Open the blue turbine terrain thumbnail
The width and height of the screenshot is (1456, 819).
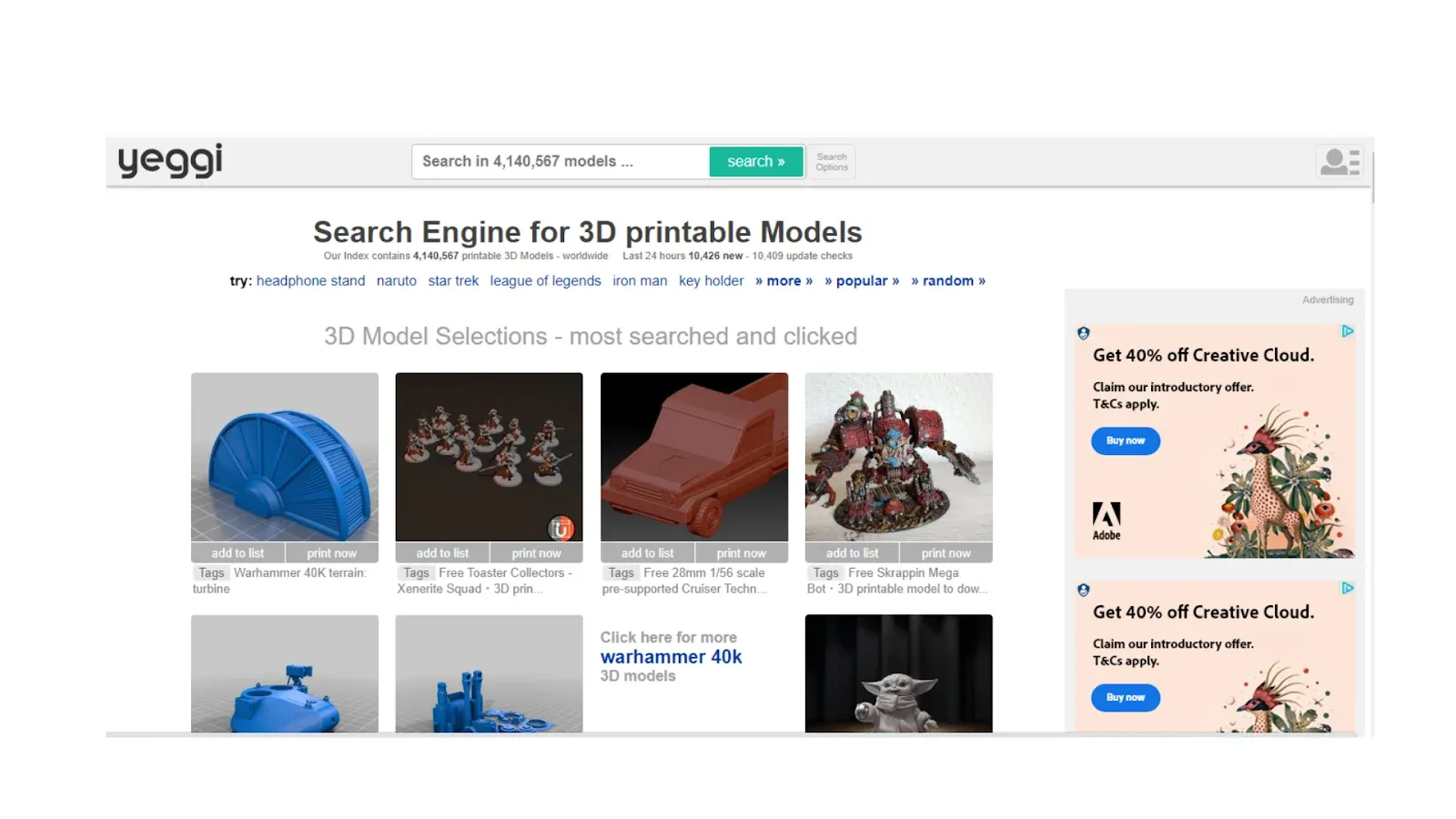[285, 457]
